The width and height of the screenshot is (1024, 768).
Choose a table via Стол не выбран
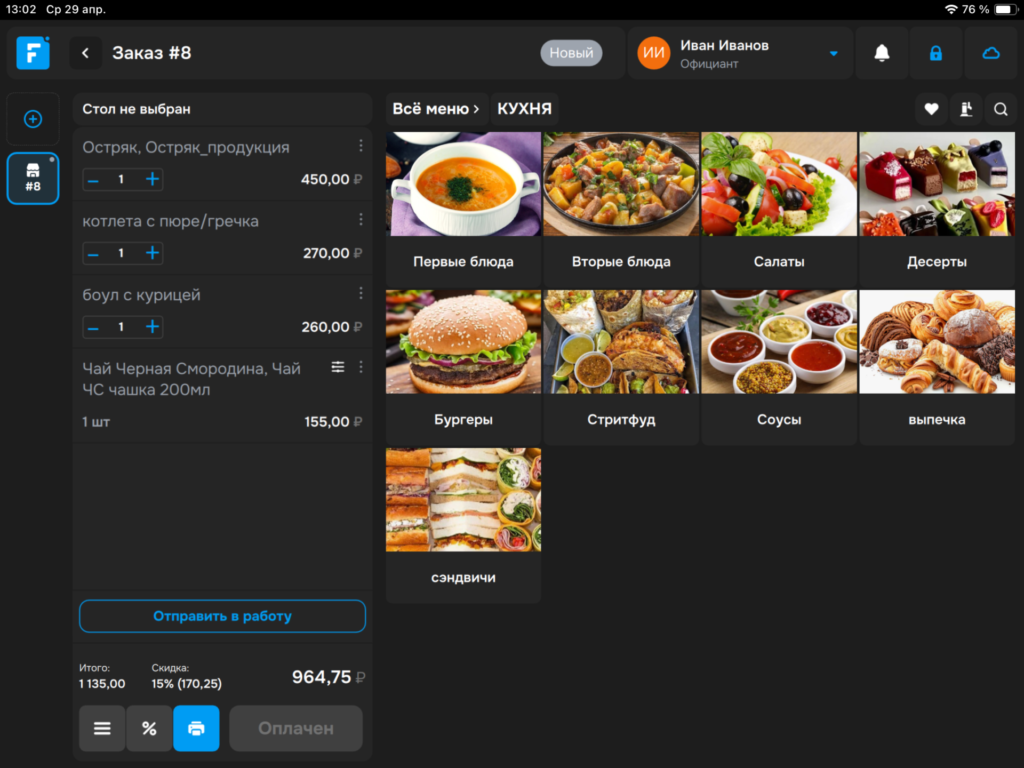coord(222,109)
